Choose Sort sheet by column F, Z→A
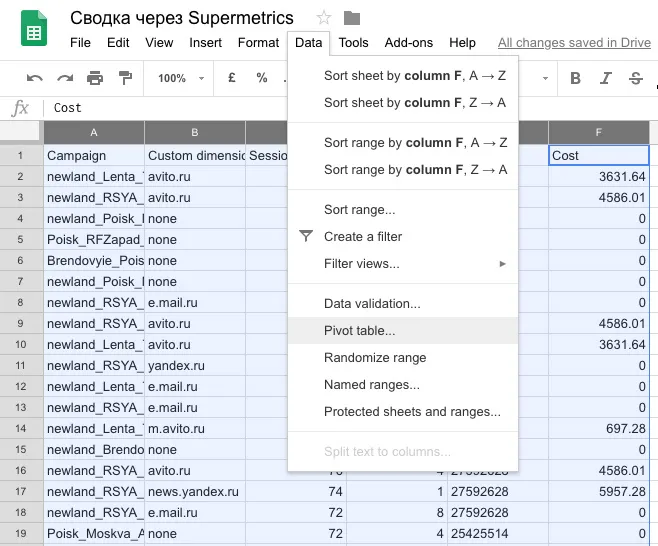The height and width of the screenshot is (546, 658). (403, 102)
